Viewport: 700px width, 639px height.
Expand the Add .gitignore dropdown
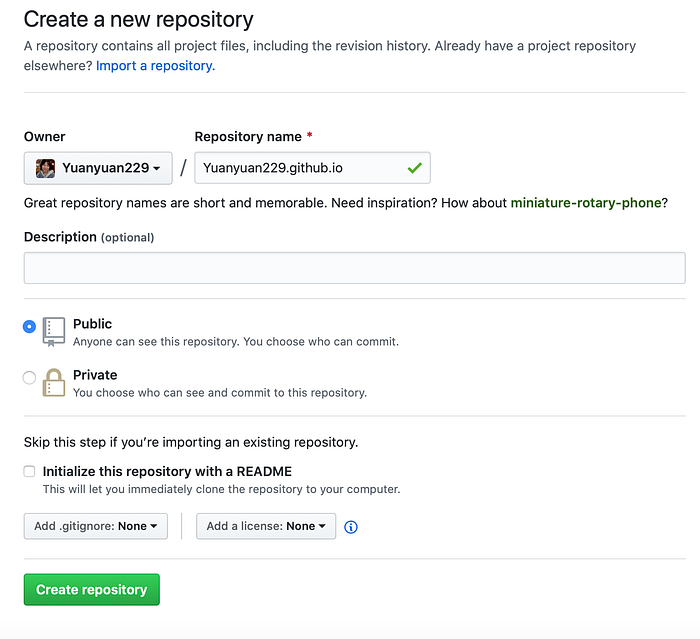[96, 526]
